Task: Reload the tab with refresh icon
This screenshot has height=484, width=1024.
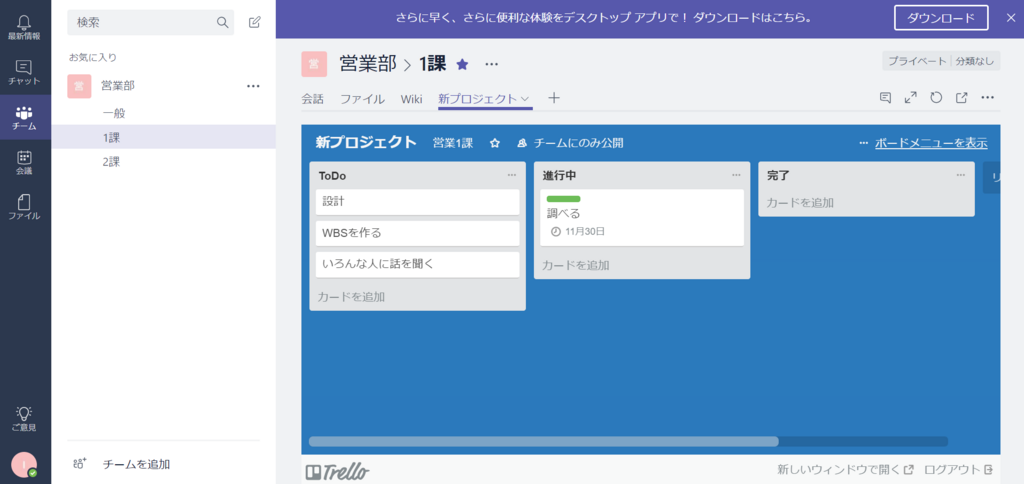Action: point(936,98)
